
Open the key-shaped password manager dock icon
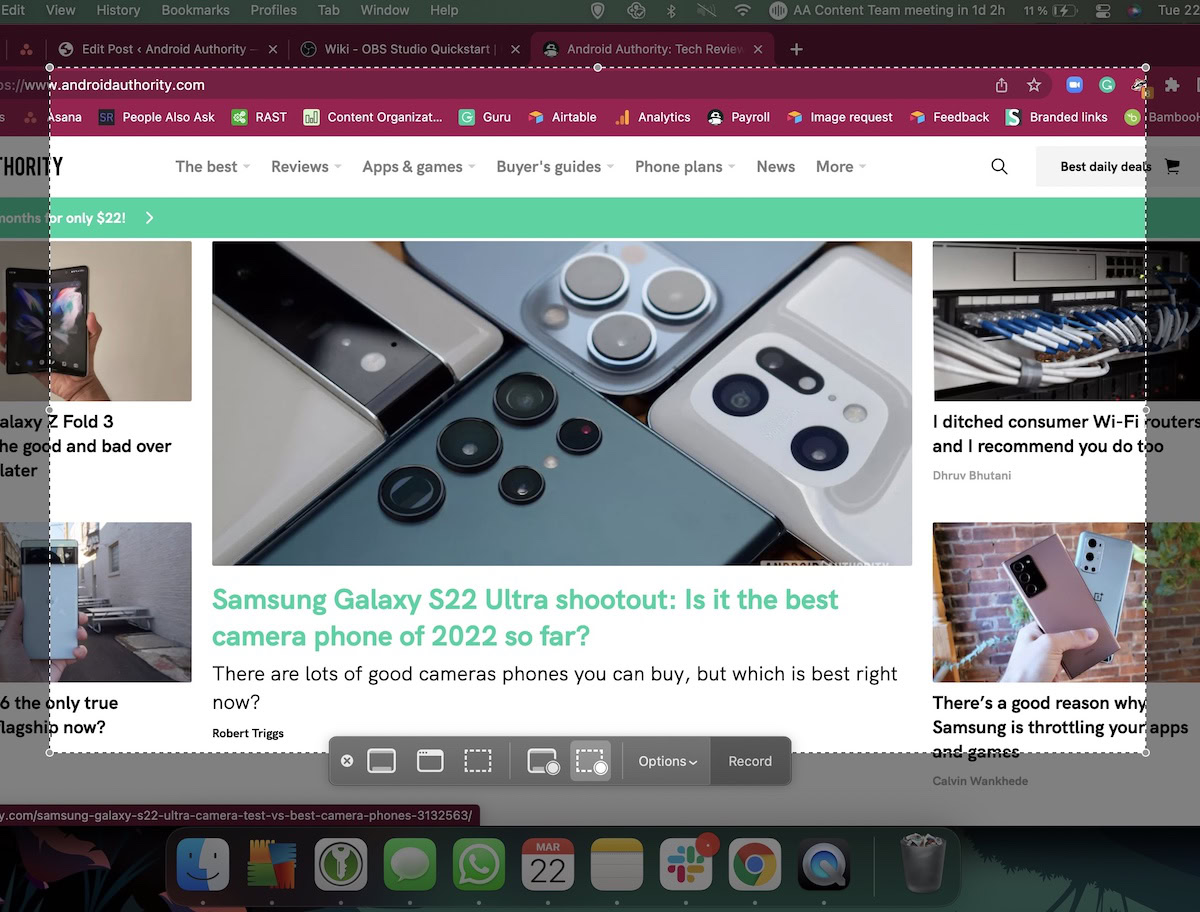[341, 864]
